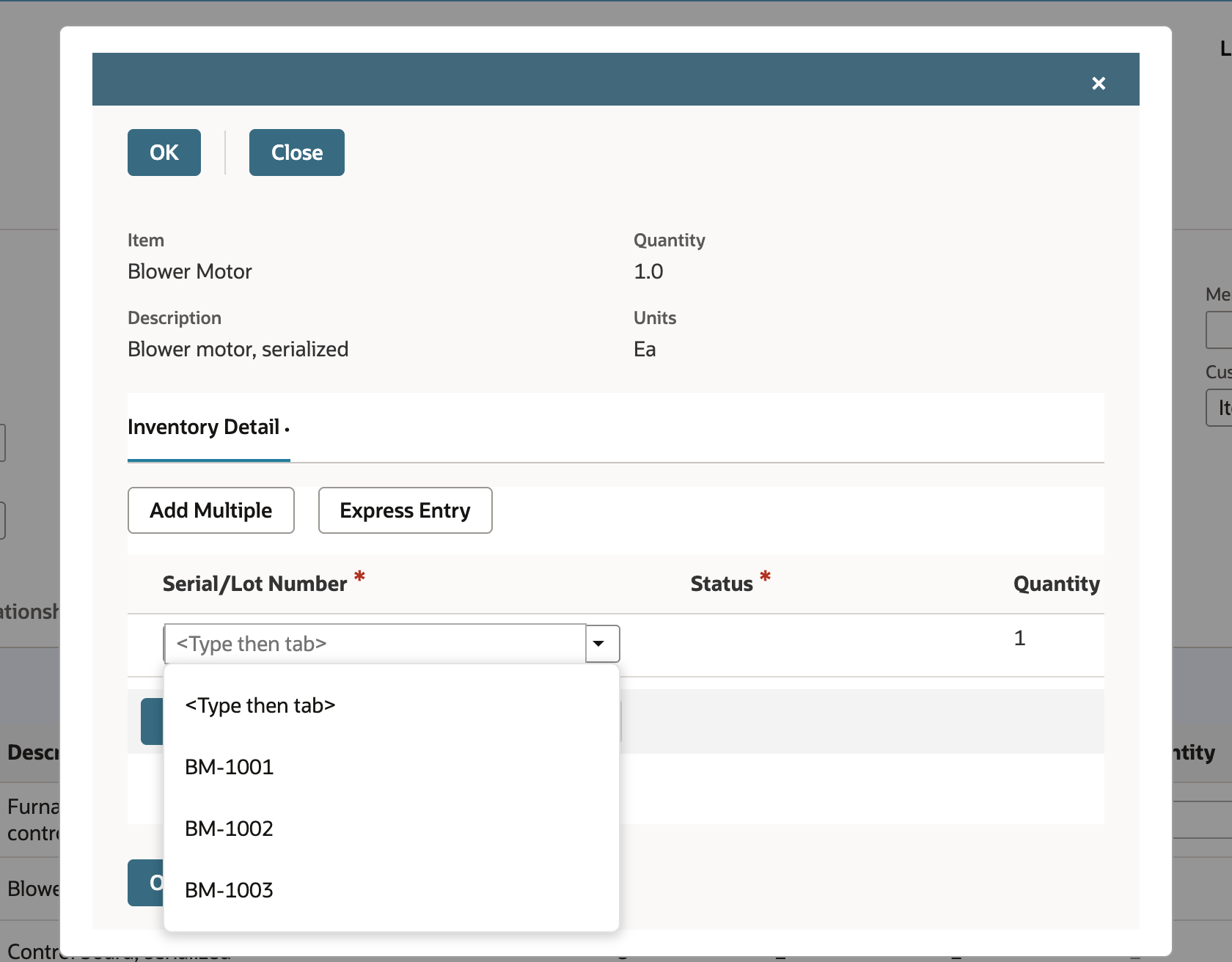
Task: Close the dialog with the X icon
Action: click(x=1098, y=84)
